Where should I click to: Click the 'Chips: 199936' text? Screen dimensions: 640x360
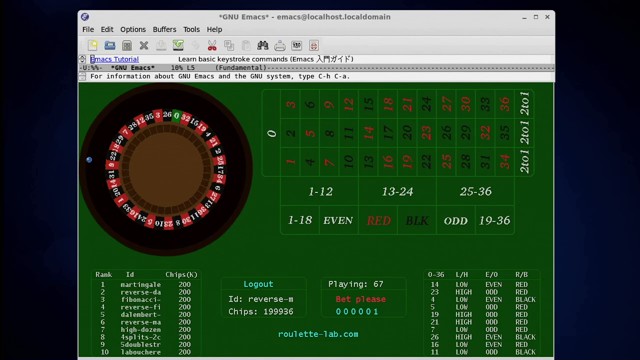click(x=261, y=312)
